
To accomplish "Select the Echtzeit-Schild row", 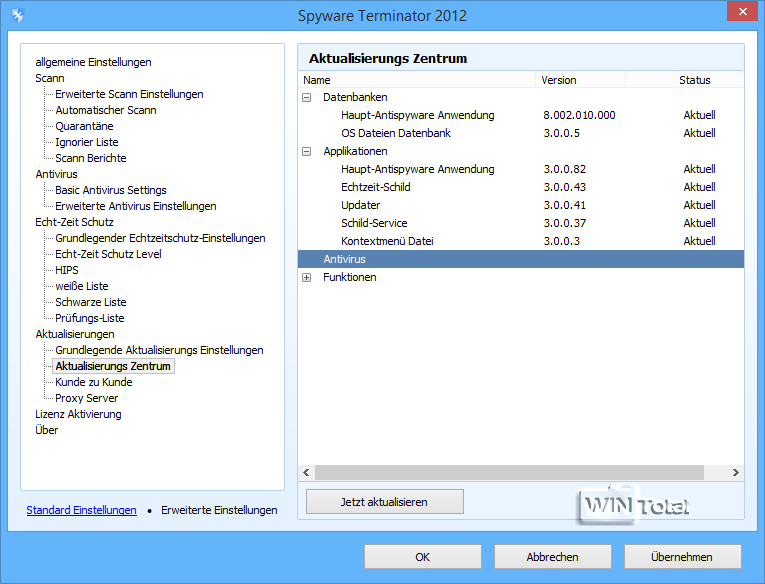I will click(x=521, y=187).
